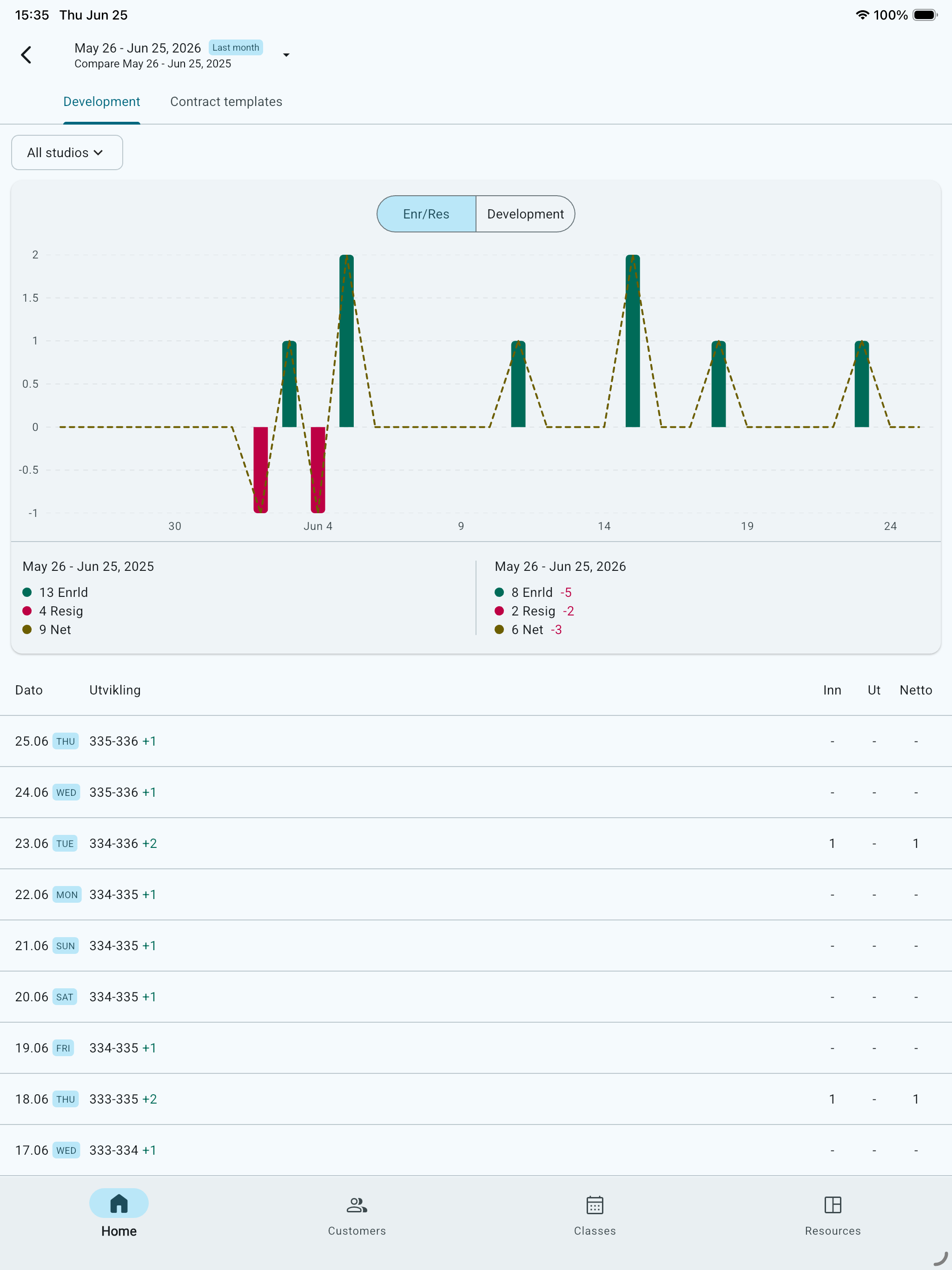The height and width of the screenshot is (1270, 952).
Task: Tap the 6 Net legend entry
Action: point(519,630)
